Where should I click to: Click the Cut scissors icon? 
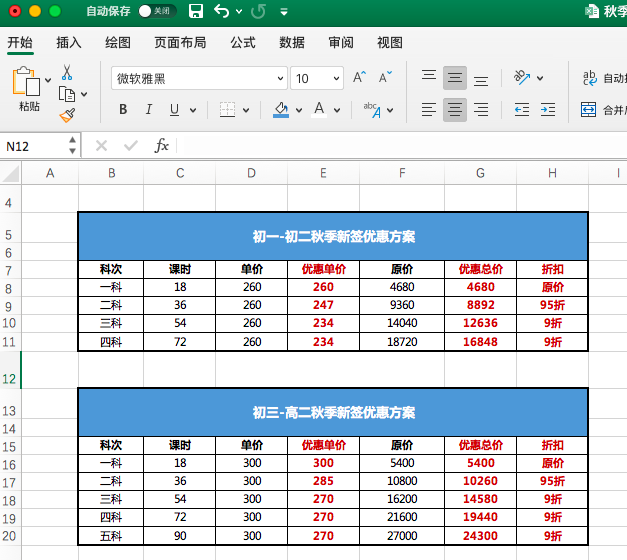67,73
